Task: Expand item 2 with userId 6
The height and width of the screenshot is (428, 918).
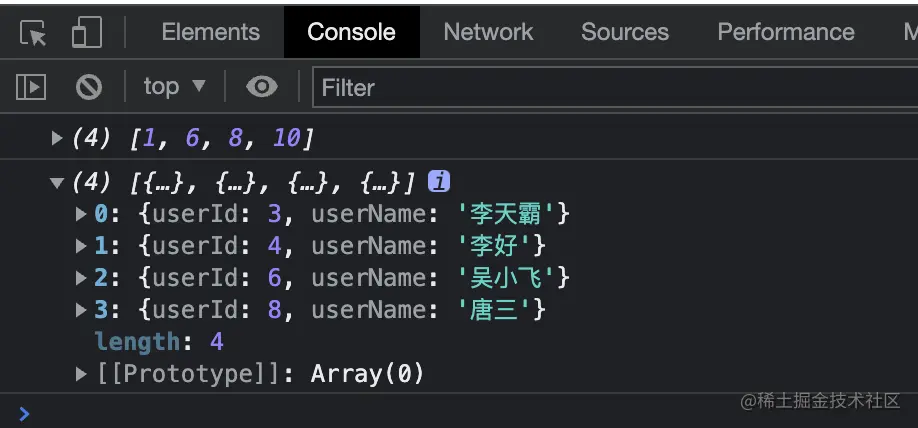Action: pyautogui.click(x=81, y=278)
